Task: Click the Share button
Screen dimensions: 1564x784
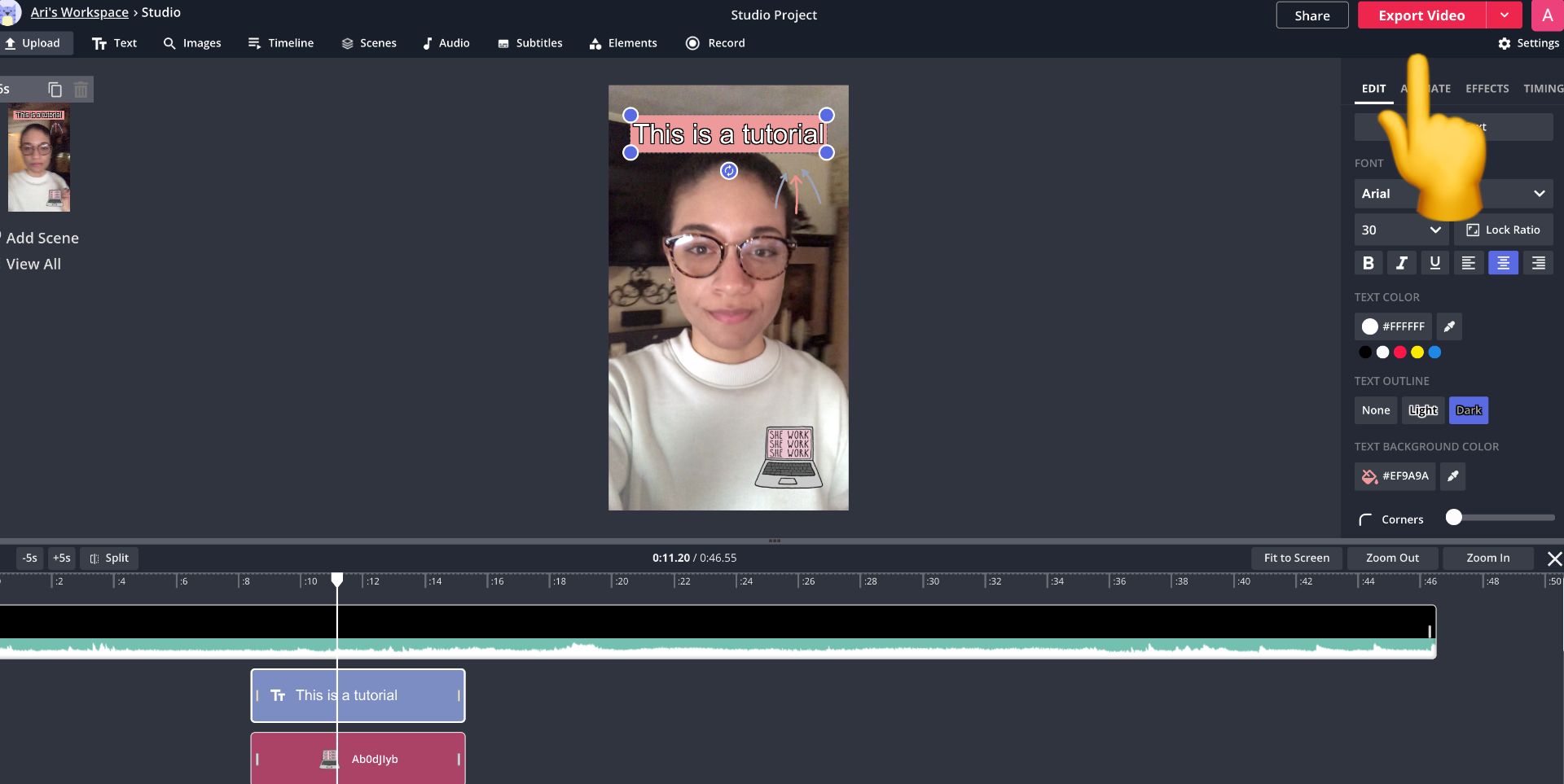Action: 1311,15
